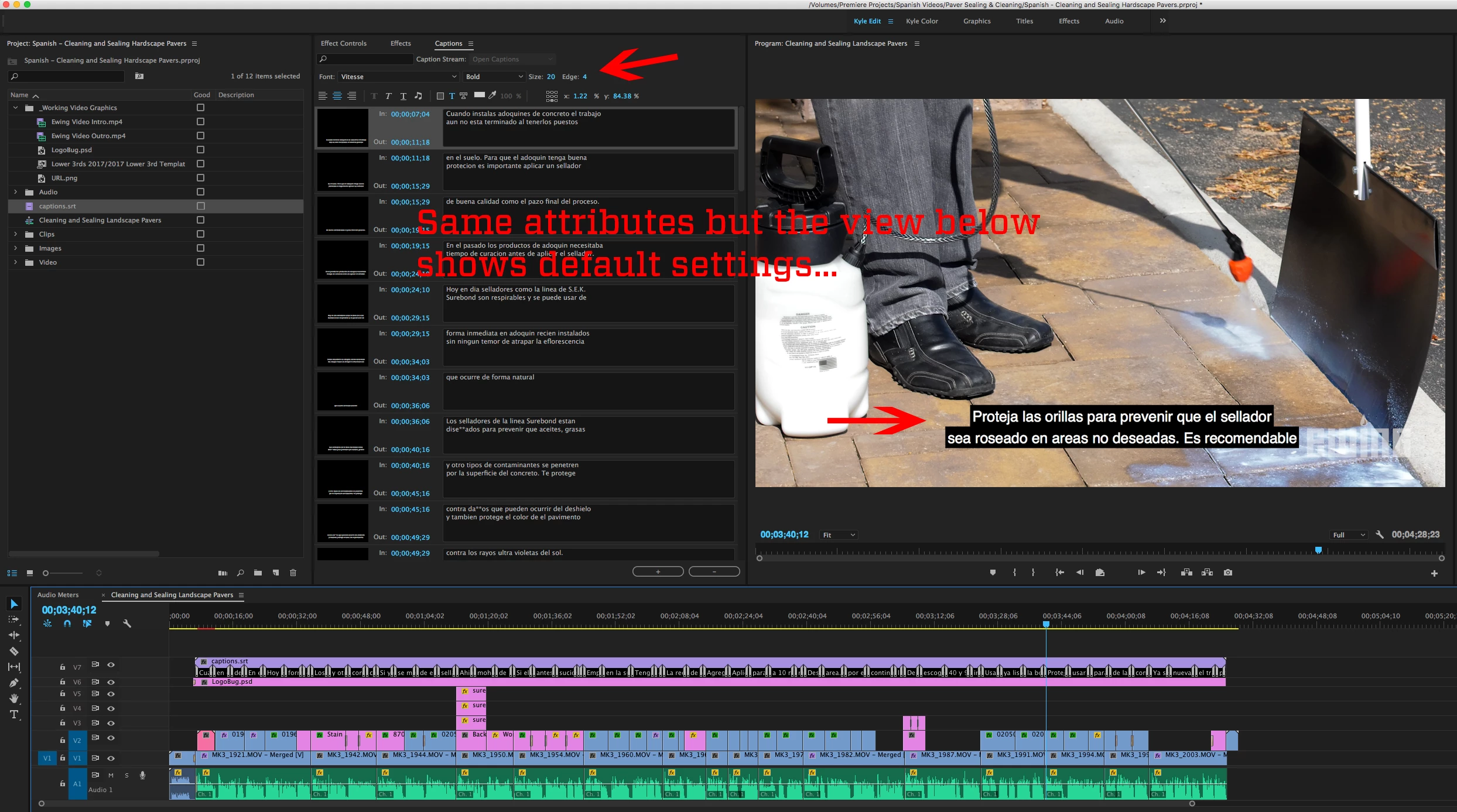Select the Type tool

point(14,714)
